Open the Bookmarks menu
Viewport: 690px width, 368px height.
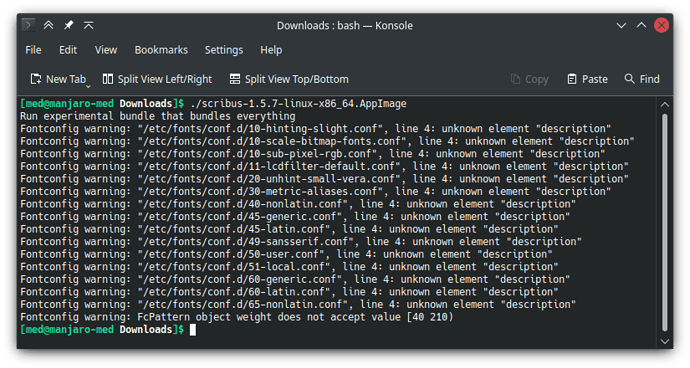[x=161, y=50]
